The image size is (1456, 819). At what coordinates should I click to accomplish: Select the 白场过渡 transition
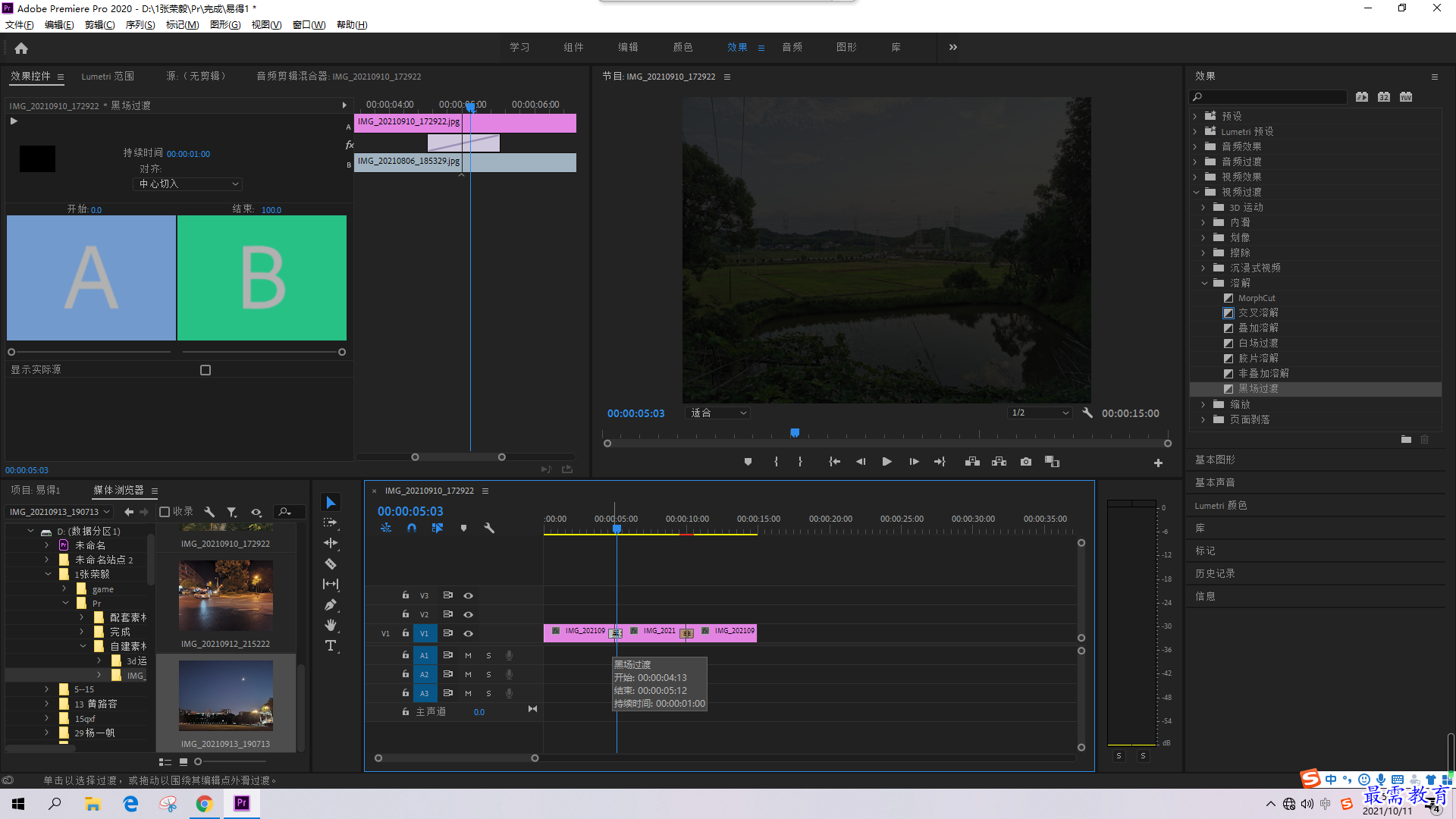(1258, 344)
